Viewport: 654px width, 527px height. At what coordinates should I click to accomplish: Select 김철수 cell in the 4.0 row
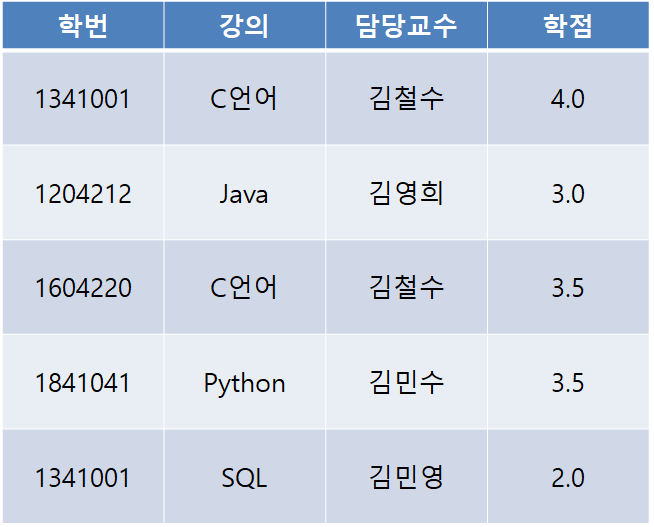click(406, 99)
